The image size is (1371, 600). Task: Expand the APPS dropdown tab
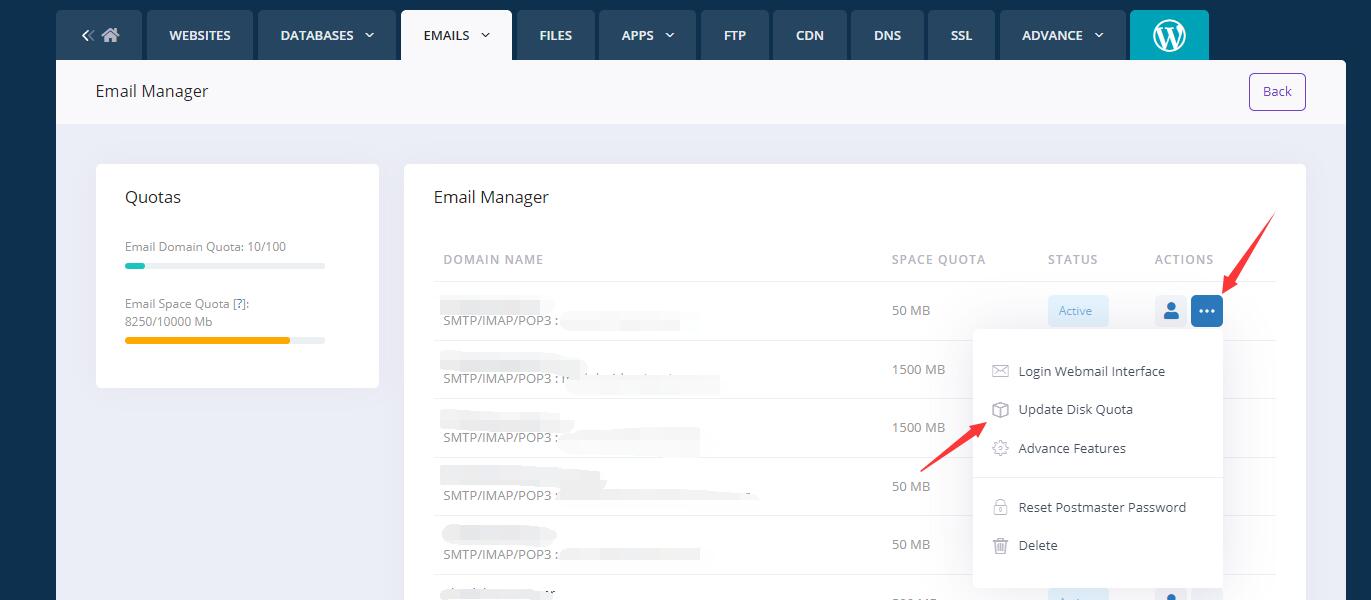point(647,35)
